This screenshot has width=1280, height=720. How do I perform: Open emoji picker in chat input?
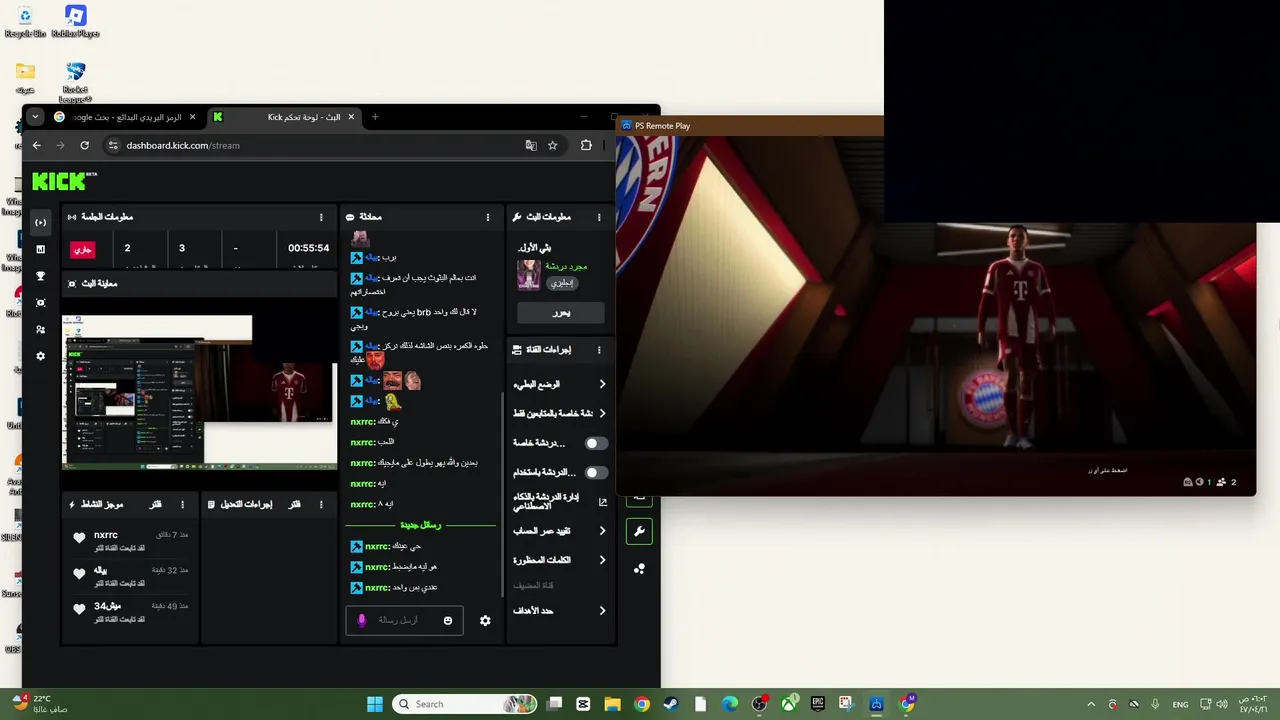pyautogui.click(x=448, y=620)
